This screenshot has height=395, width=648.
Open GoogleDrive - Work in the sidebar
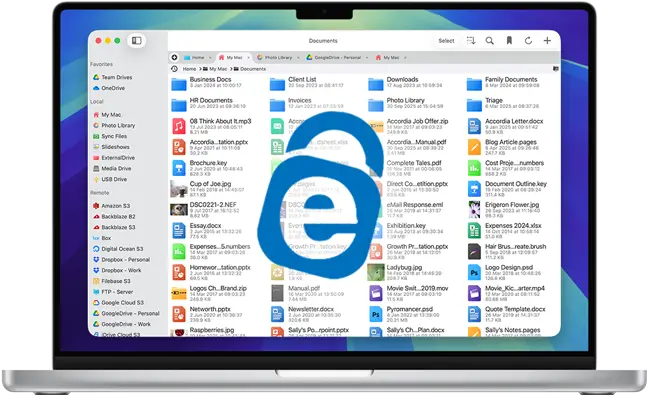coord(122,324)
